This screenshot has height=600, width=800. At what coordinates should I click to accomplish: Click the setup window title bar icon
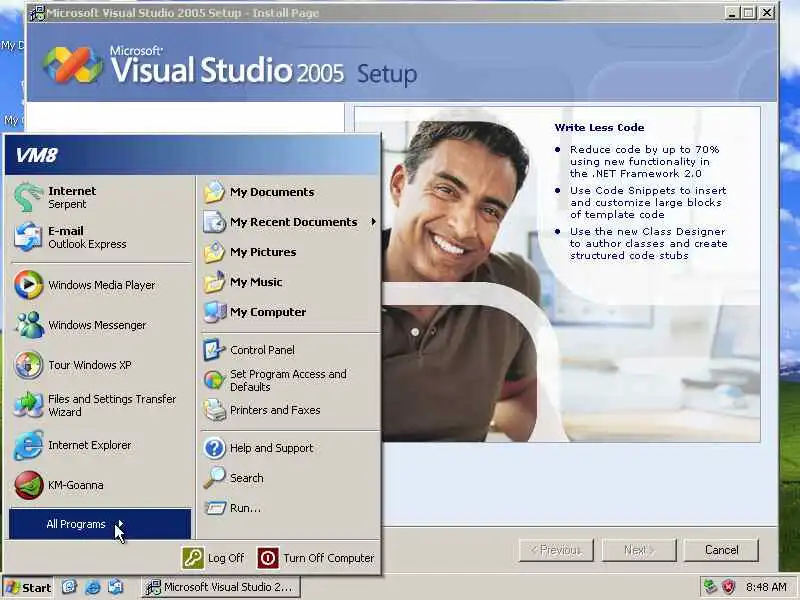point(37,13)
